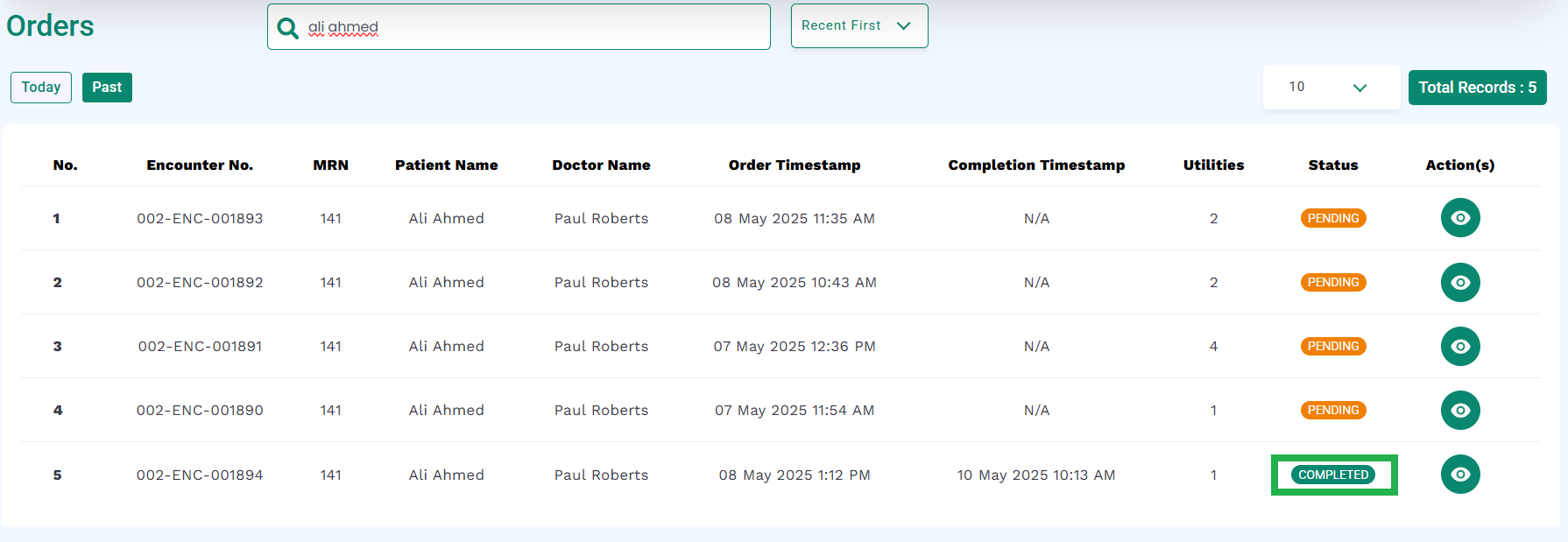Click the Orders page heading

[50, 26]
